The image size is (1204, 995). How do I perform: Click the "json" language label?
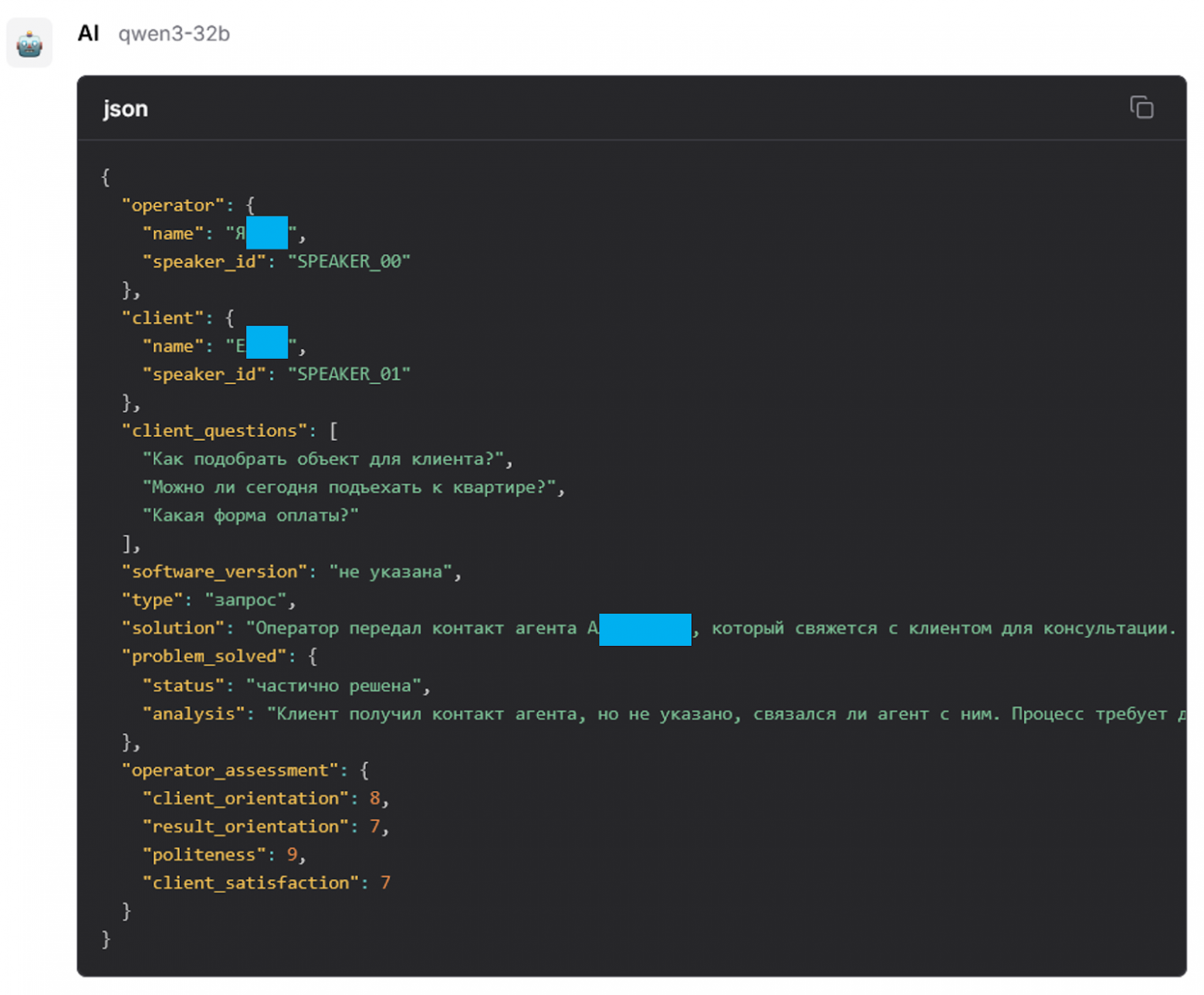pyautogui.click(x=126, y=109)
